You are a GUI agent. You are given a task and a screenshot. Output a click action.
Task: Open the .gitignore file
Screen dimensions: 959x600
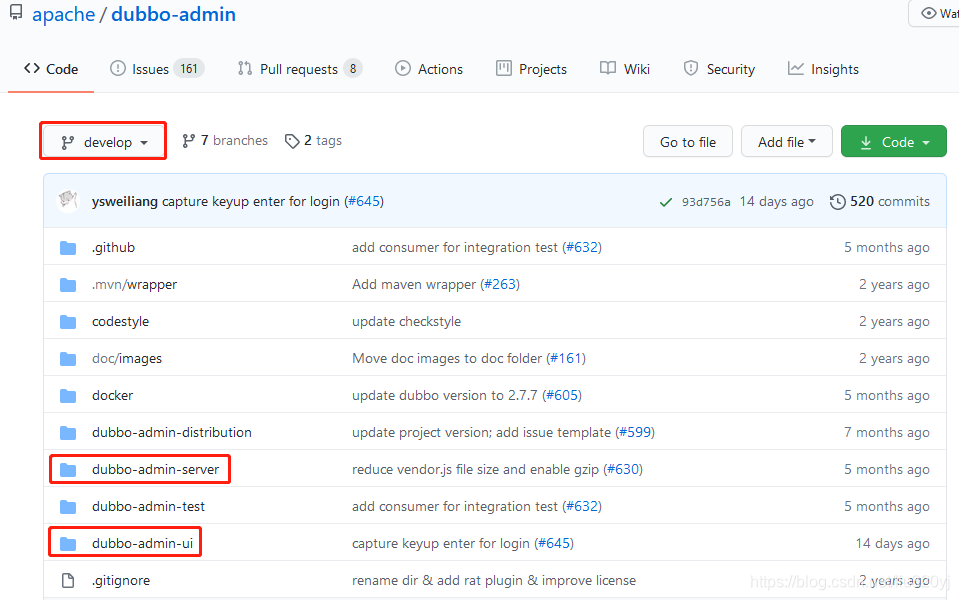click(121, 580)
